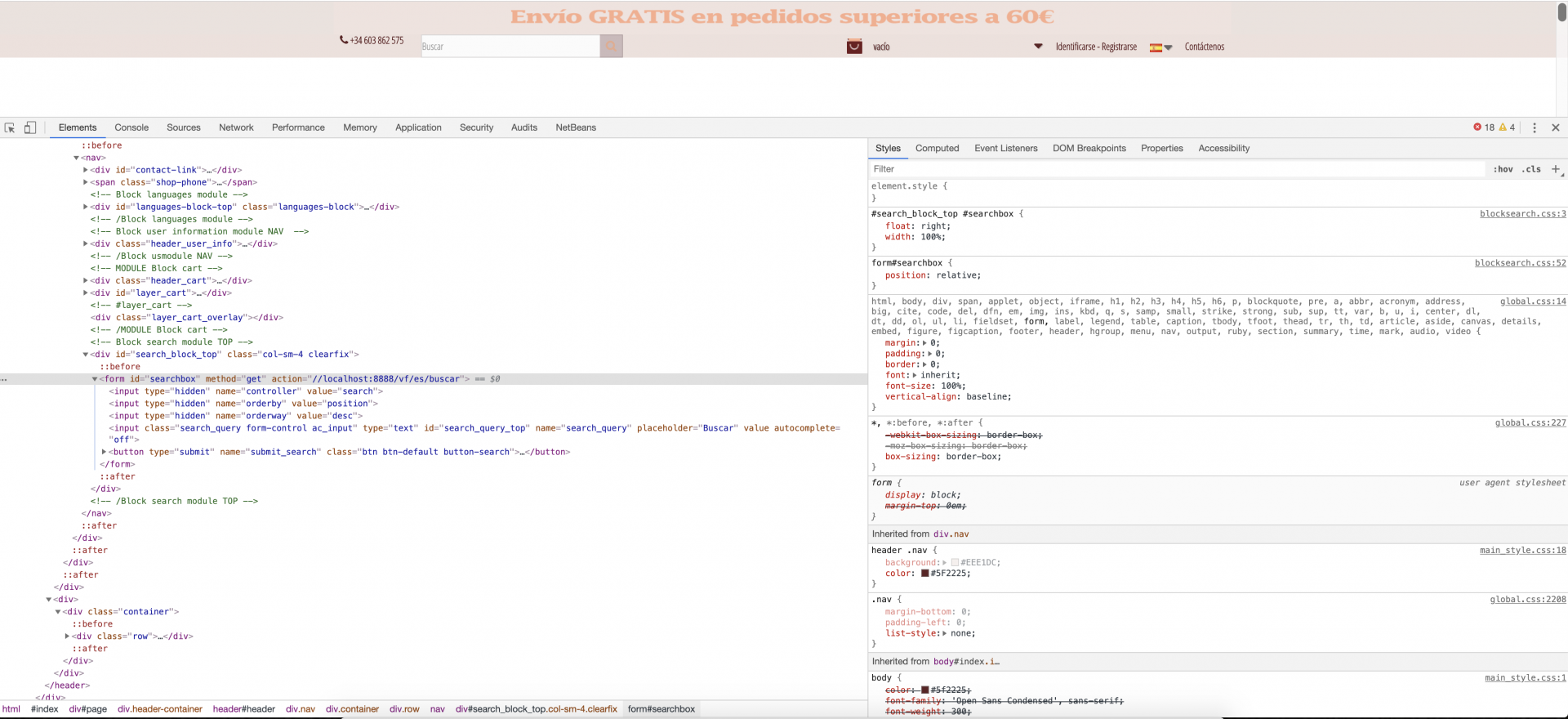Screen dimensions: 1568x719
Task: Click the Spain flag language icon
Action: [x=1156, y=47]
